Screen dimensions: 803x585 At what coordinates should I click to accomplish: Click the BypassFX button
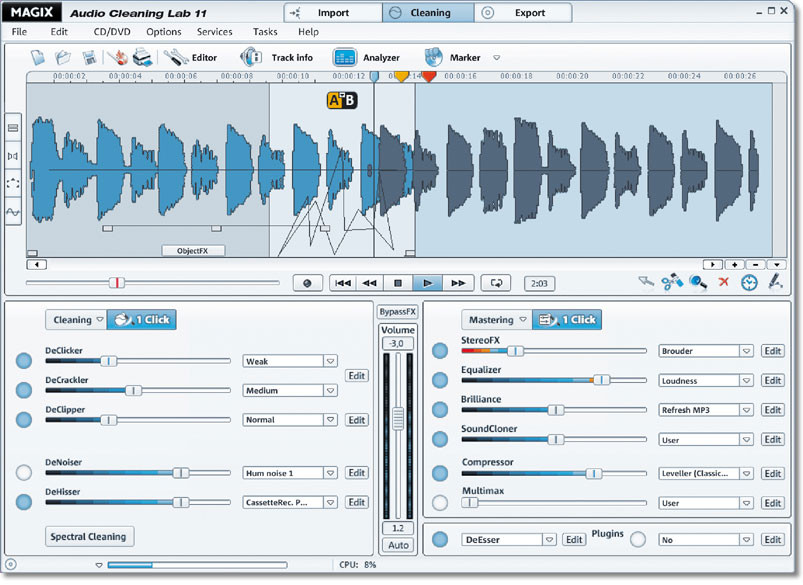(397, 311)
